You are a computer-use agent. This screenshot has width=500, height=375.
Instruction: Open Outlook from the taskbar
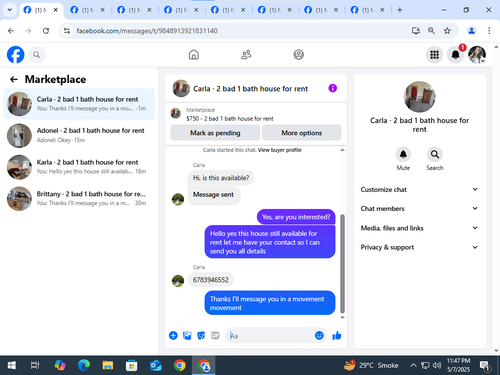coord(156,365)
